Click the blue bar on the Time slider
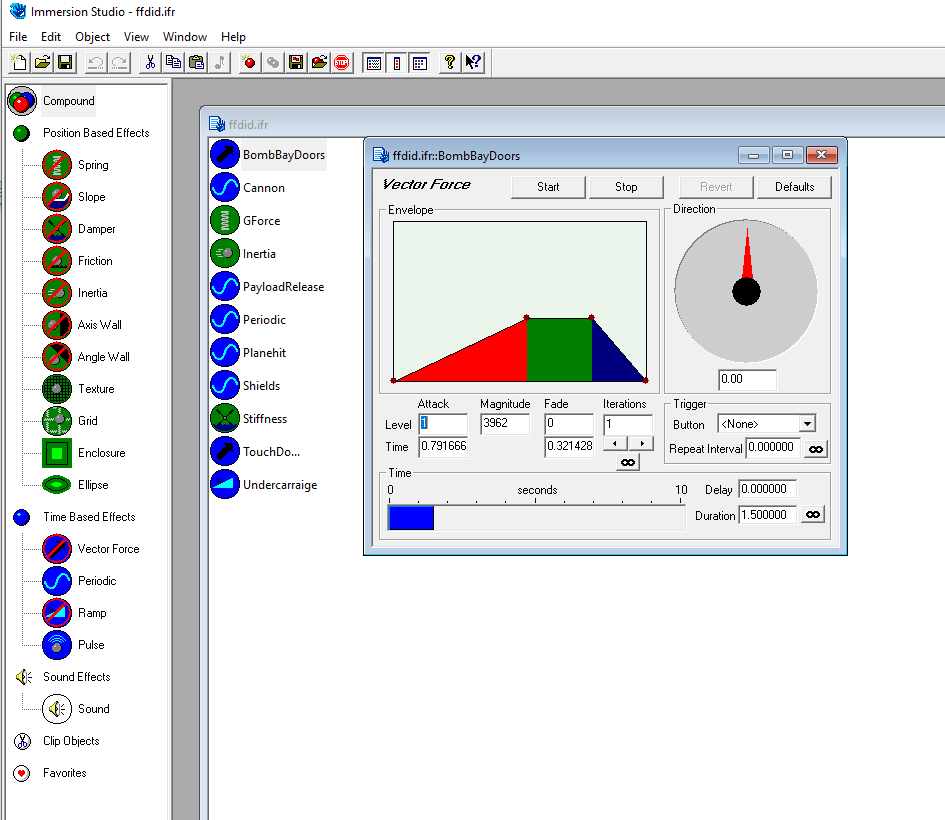This screenshot has height=820, width=945. pyautogui.click(x=410, y=518)
